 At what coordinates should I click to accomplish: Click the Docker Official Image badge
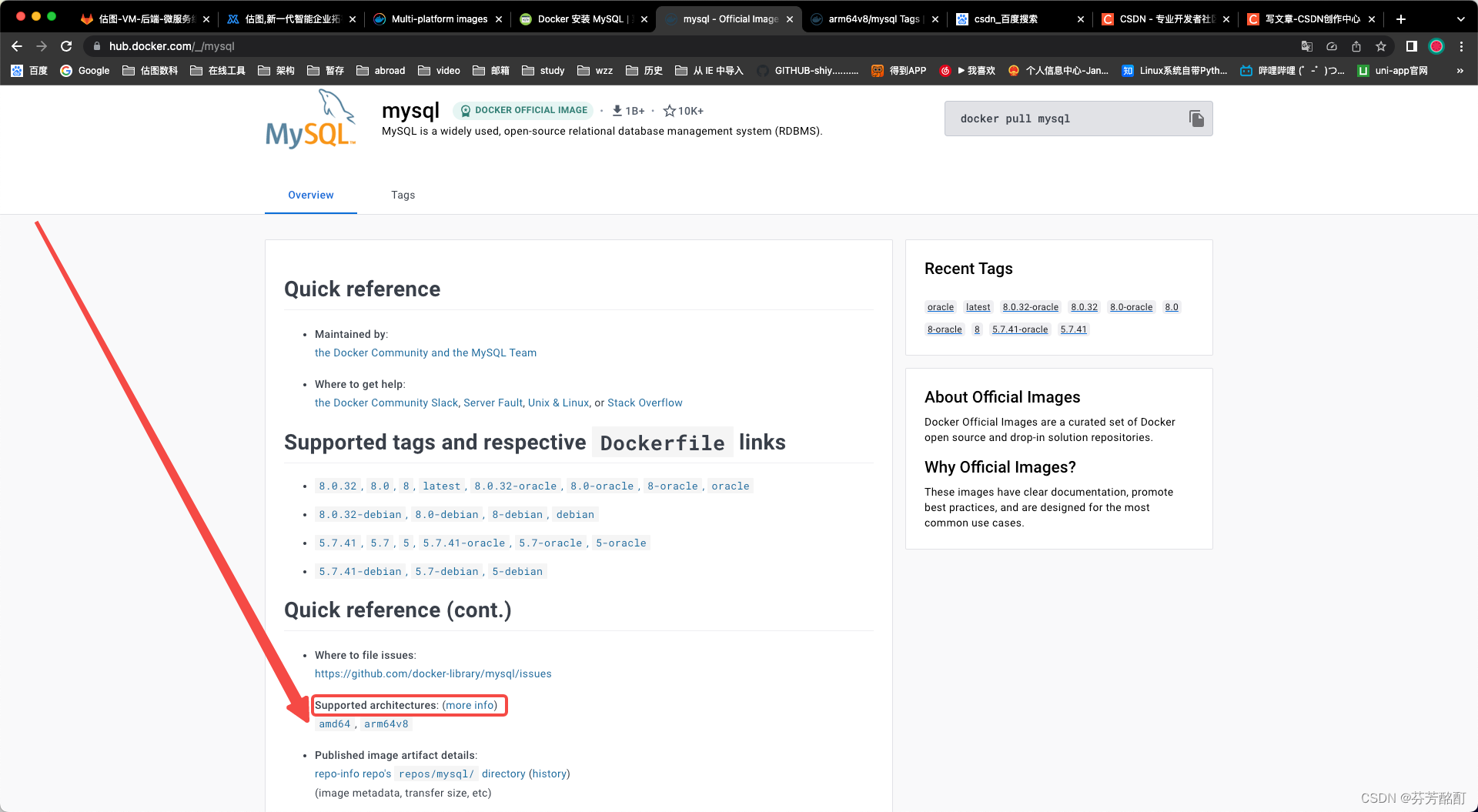[x=523, y=110]
